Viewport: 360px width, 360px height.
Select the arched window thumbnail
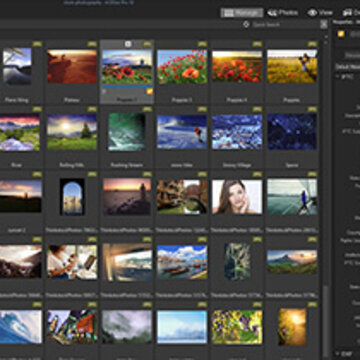(72, 197)
